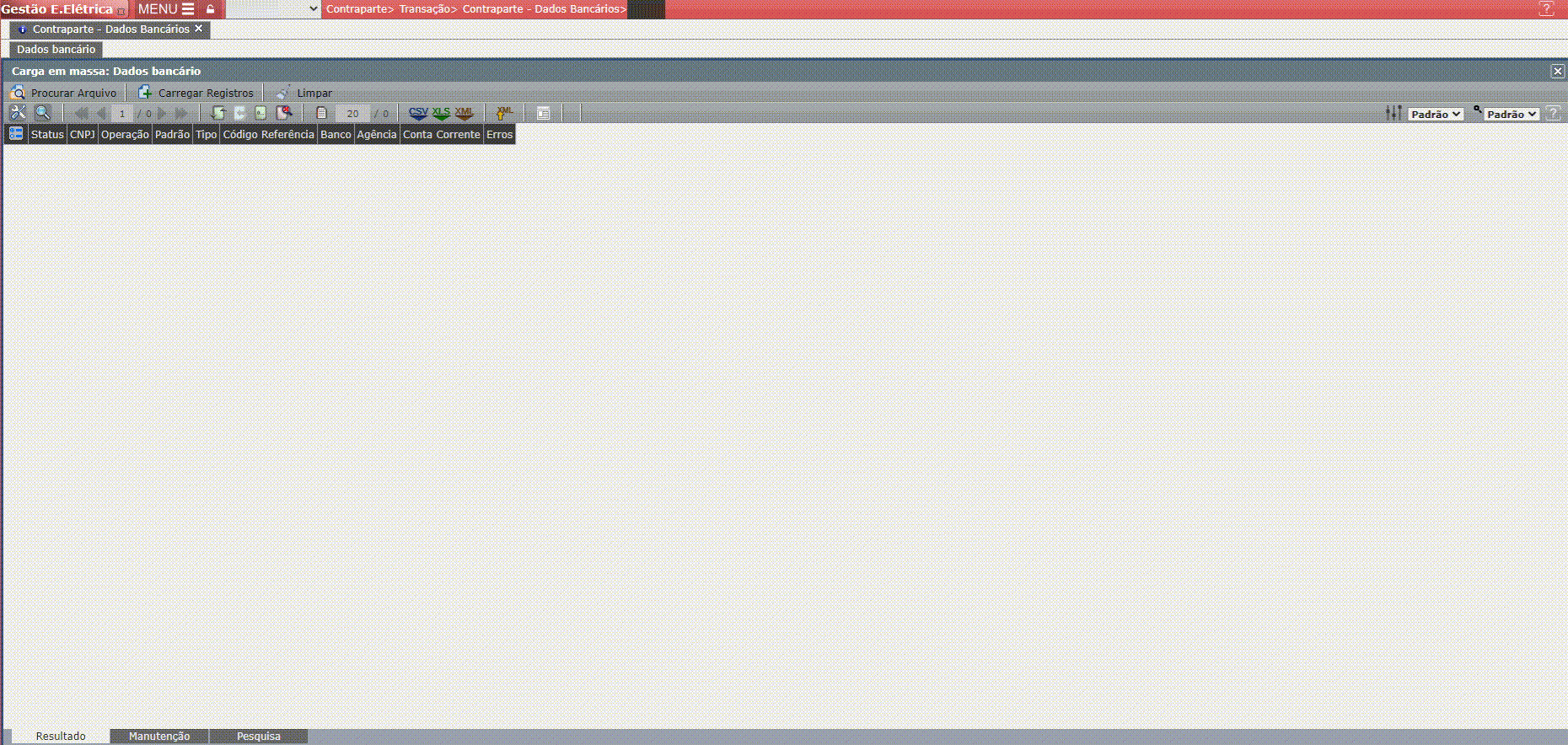Open the MENU hamburger menu
The image size is (1568, 745).
(x=166, y=9)
